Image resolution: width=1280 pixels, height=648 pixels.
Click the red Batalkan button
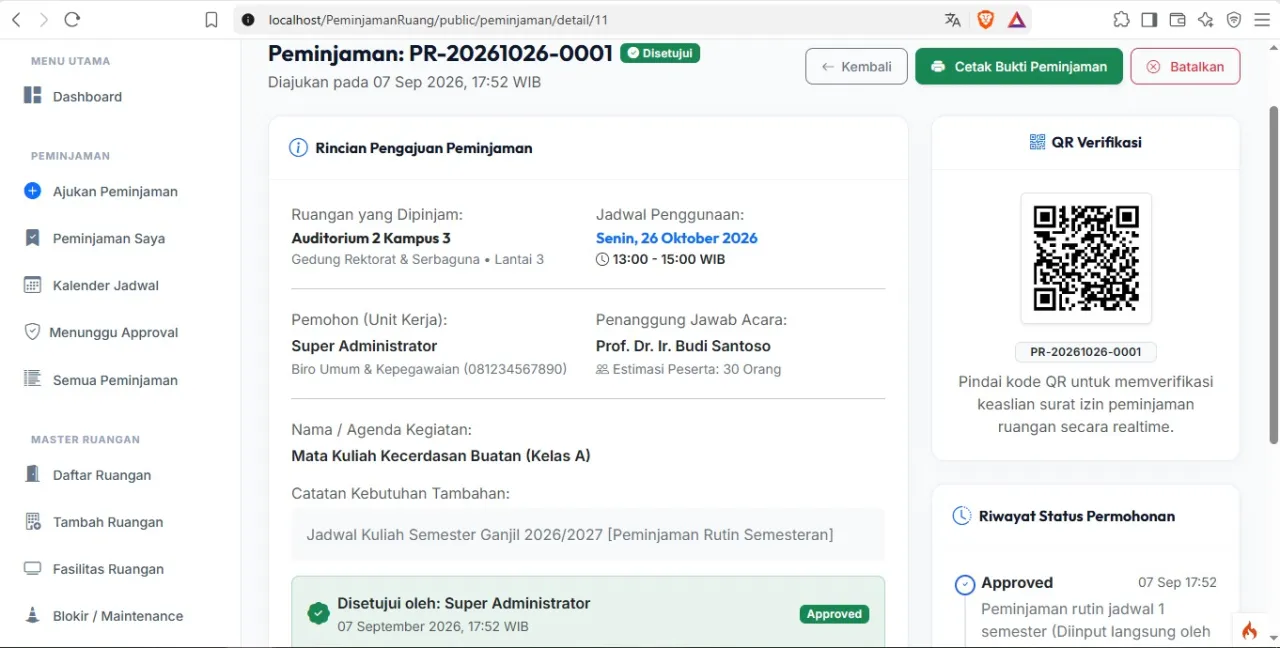1185,67
